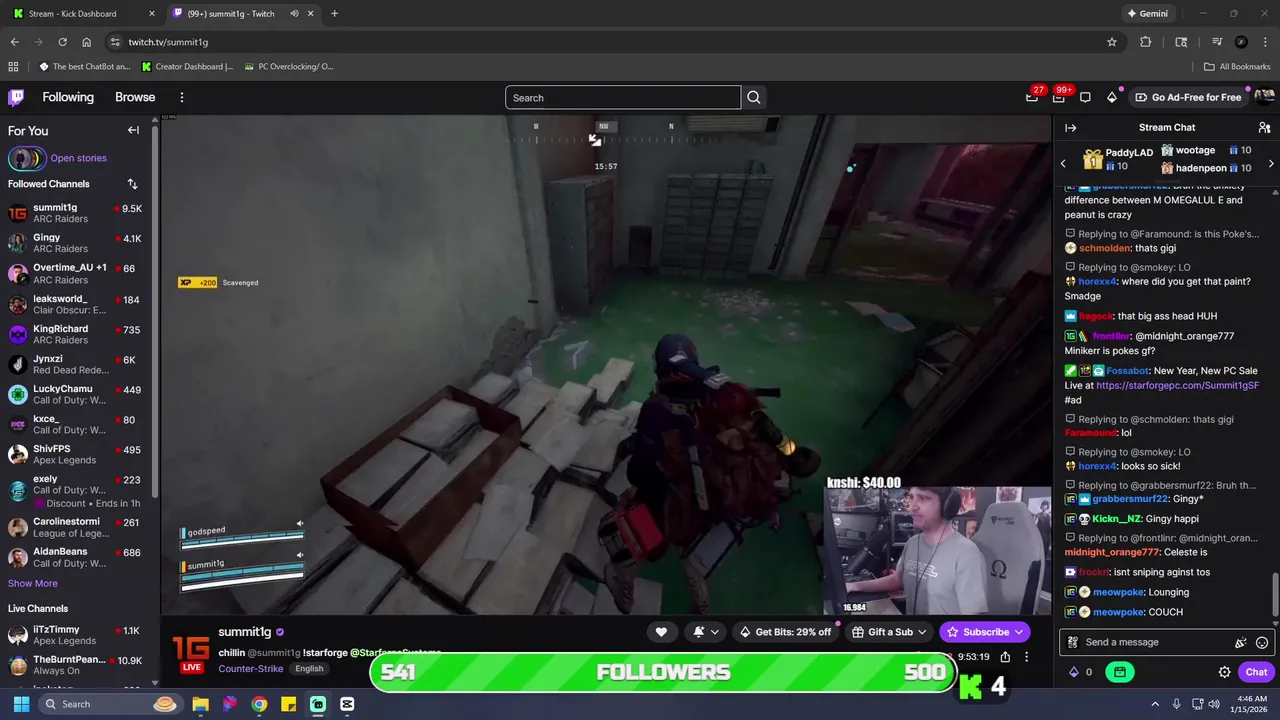Open the Twitch more-options menu
Image resolution: width=1280 pixels, height=720 pixels.
click(182, 97)
